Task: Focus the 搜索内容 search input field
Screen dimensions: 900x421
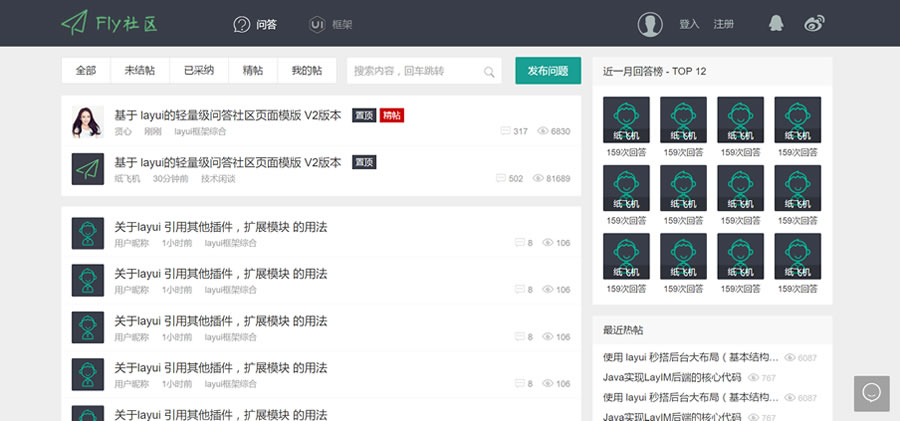Action: coord(415,71)
